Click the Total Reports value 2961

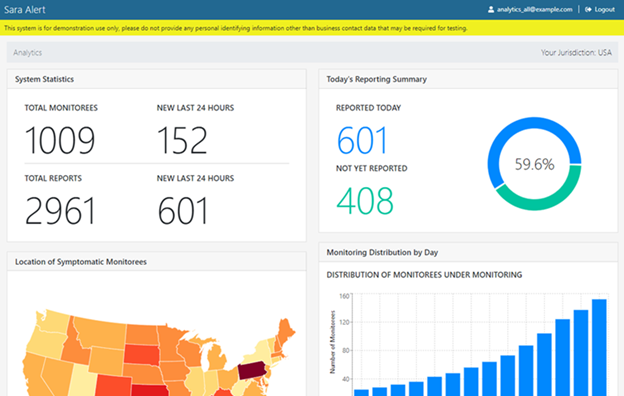60,211
